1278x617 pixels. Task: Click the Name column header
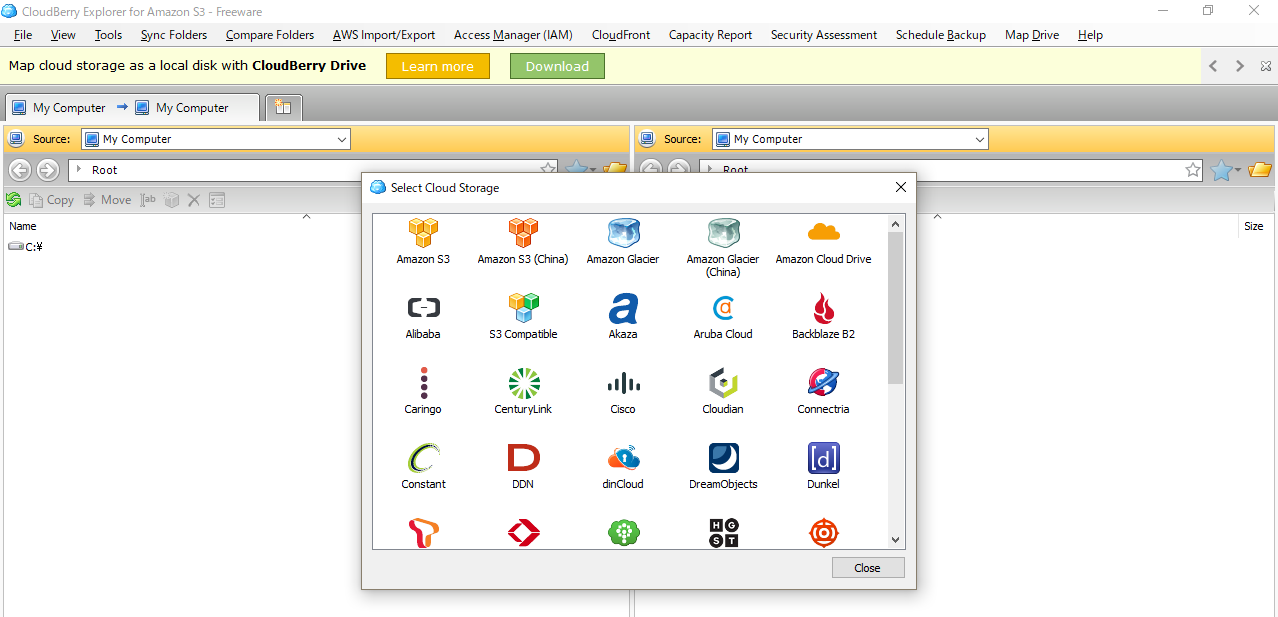pos(23,227)
